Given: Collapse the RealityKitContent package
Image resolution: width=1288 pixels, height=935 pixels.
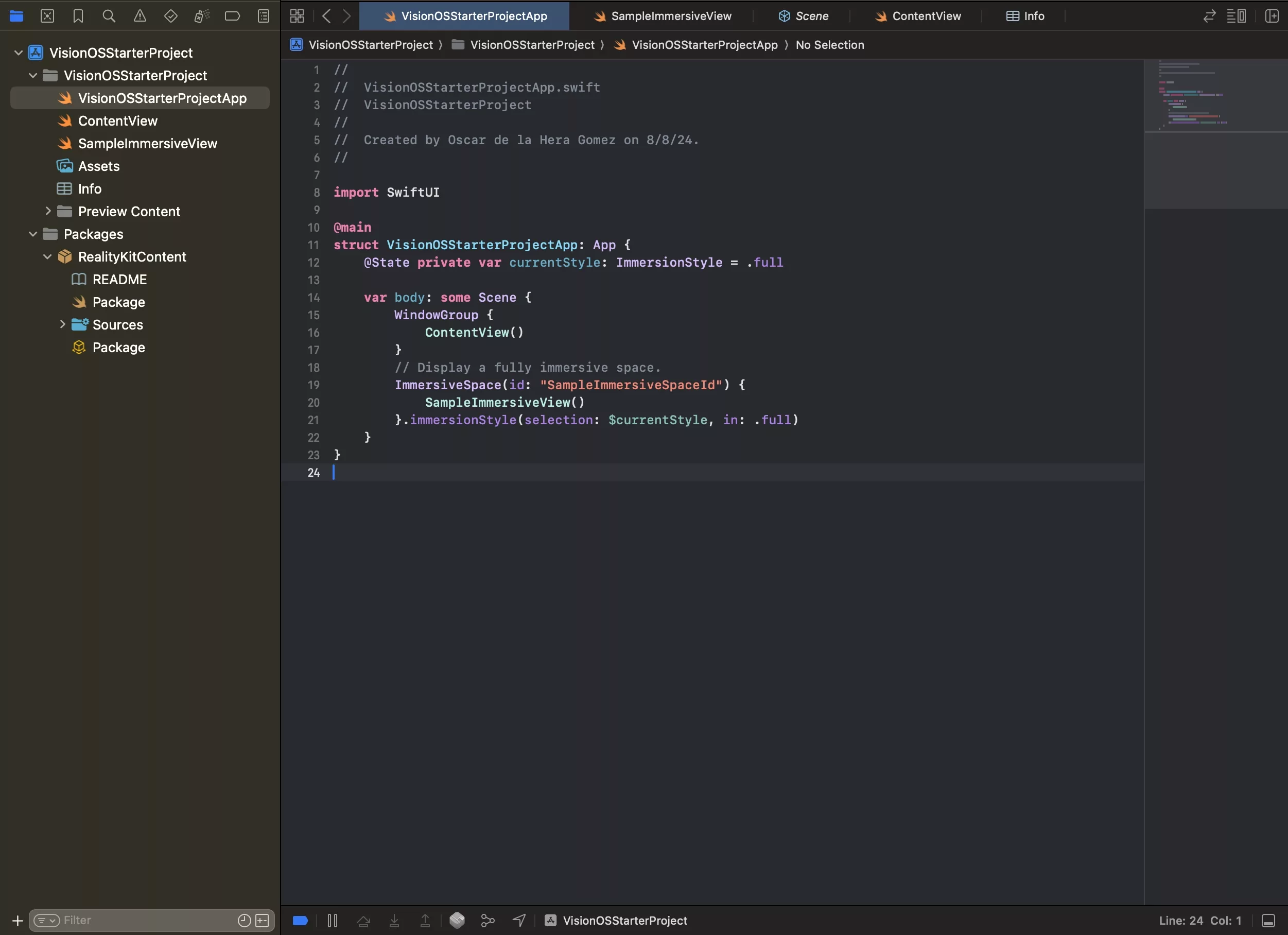Looking at the screenshot, I should 48,257.
